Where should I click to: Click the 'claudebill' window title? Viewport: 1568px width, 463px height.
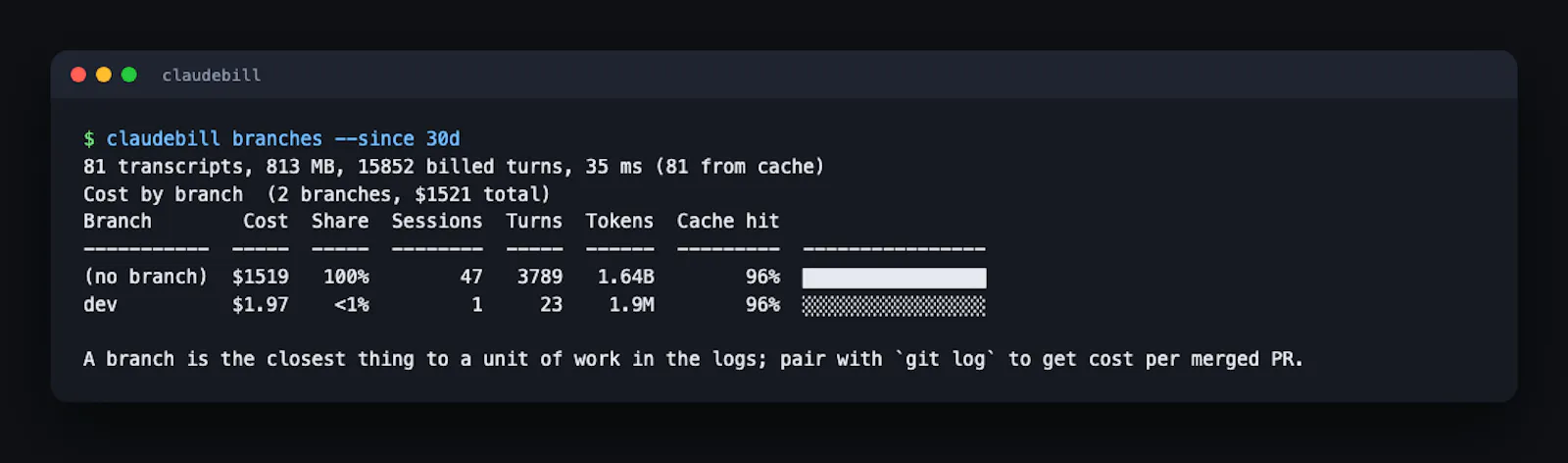[x=212, y=76]
